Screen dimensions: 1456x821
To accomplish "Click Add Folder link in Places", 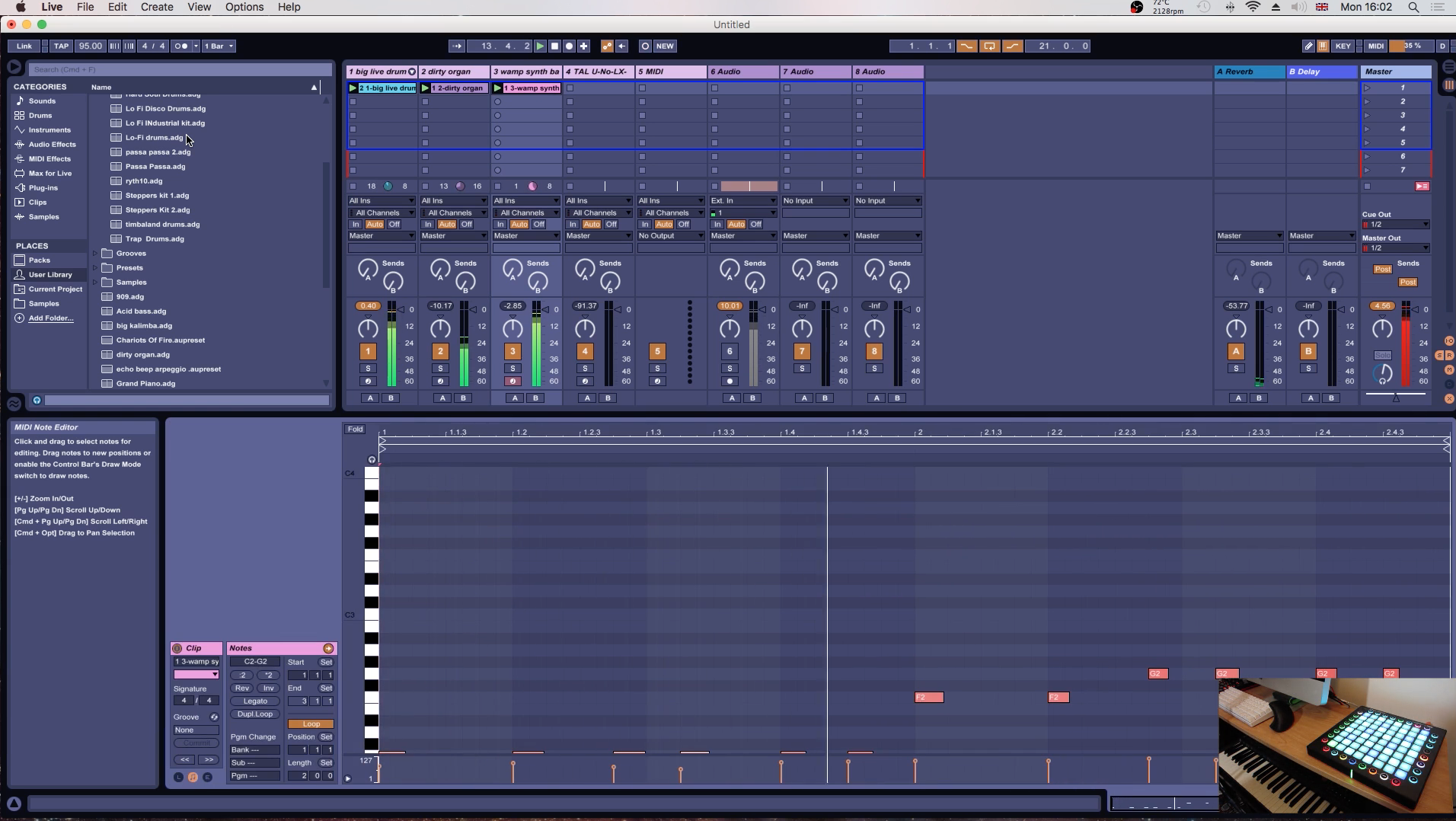I will click(51, 318).
